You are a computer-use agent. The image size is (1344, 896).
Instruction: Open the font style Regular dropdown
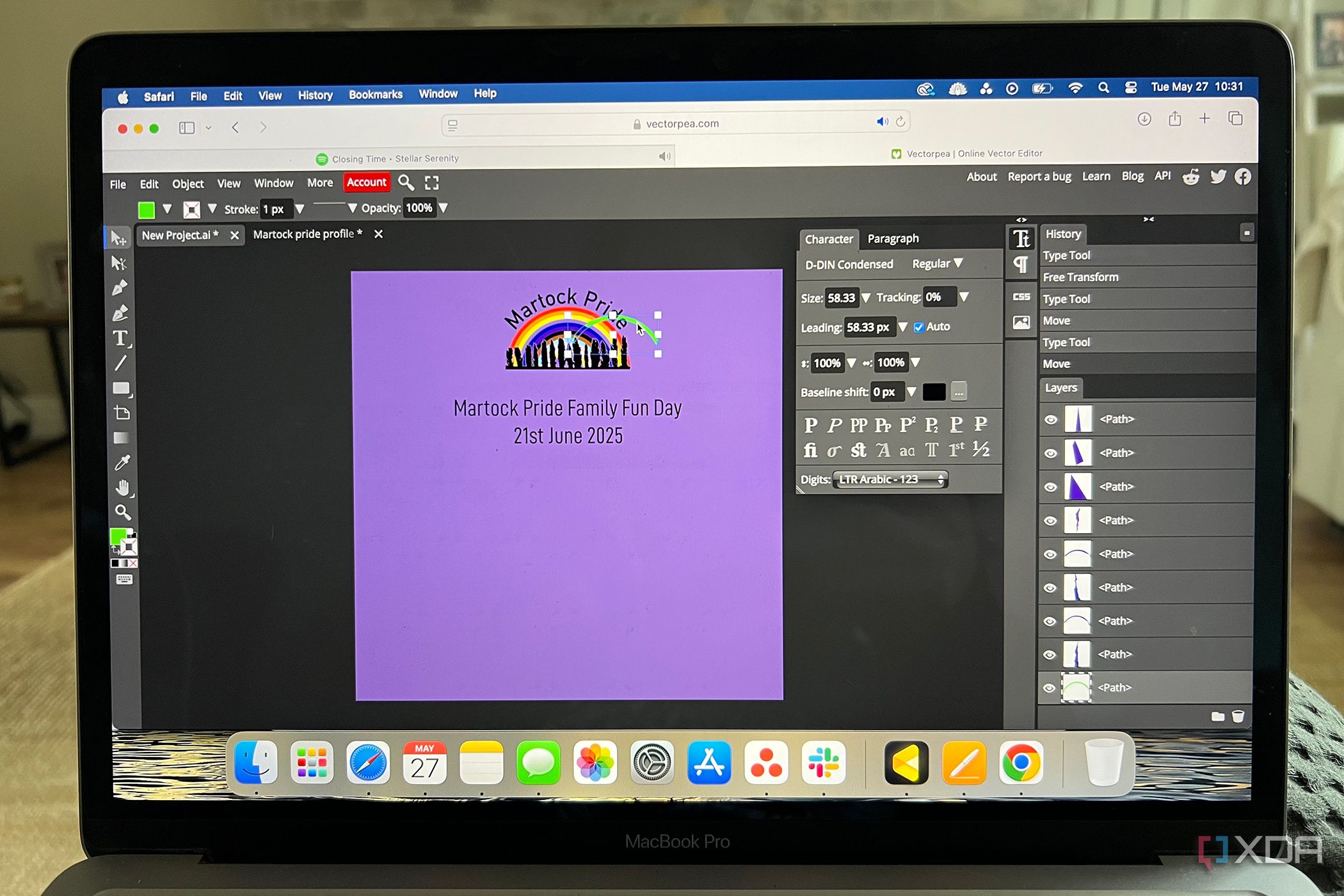pos(937,264)
